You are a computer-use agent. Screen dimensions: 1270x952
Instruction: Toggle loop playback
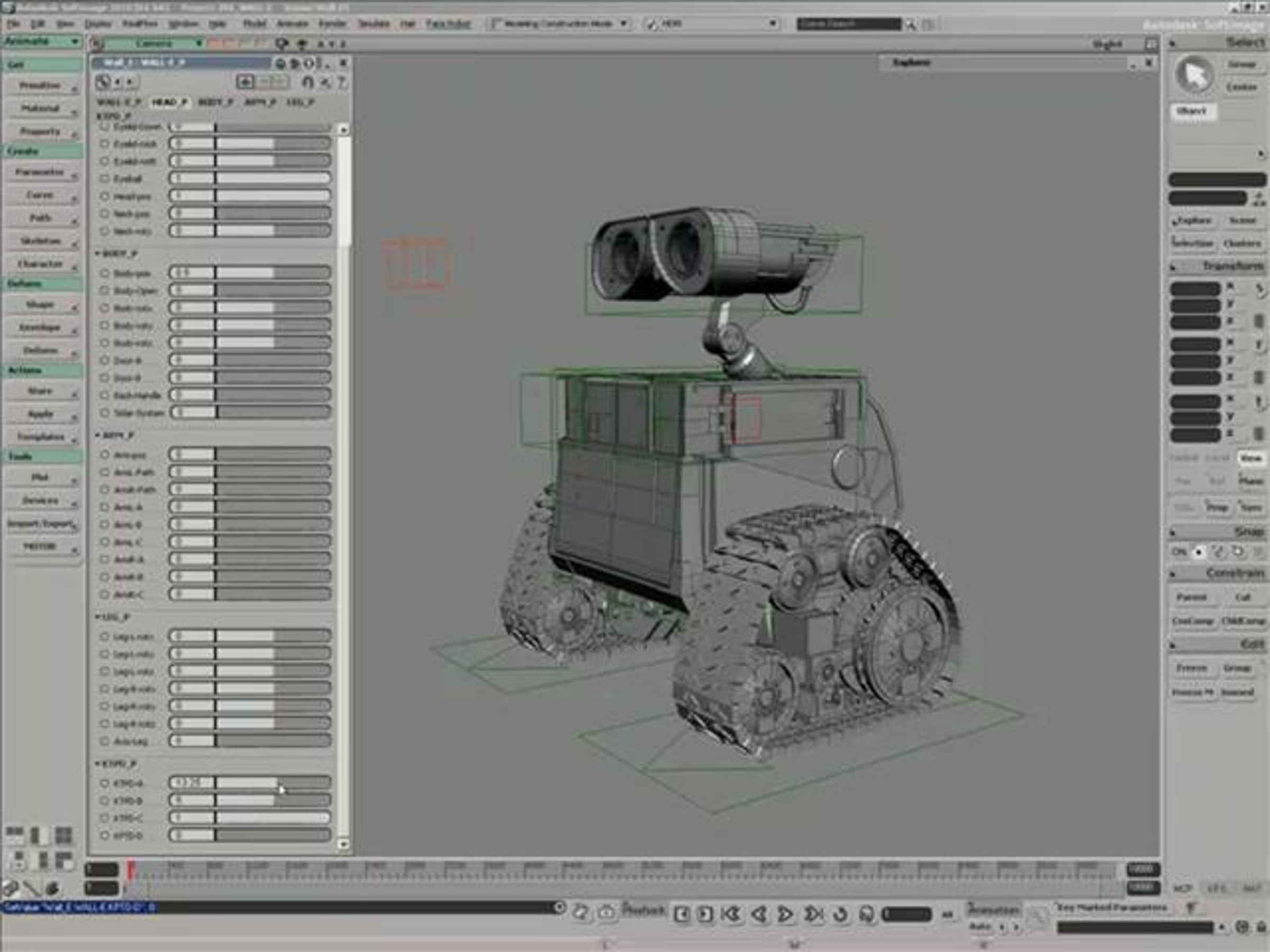(x=841, y=913)
